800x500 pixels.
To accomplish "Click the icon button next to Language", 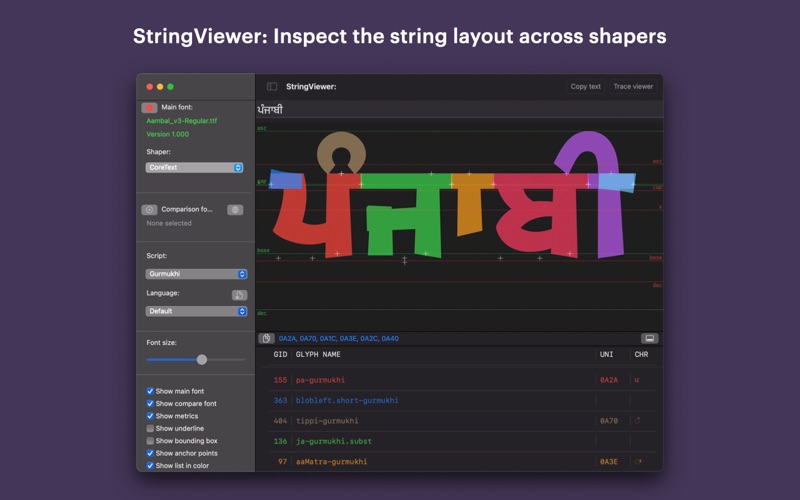I will click(239, 295).
